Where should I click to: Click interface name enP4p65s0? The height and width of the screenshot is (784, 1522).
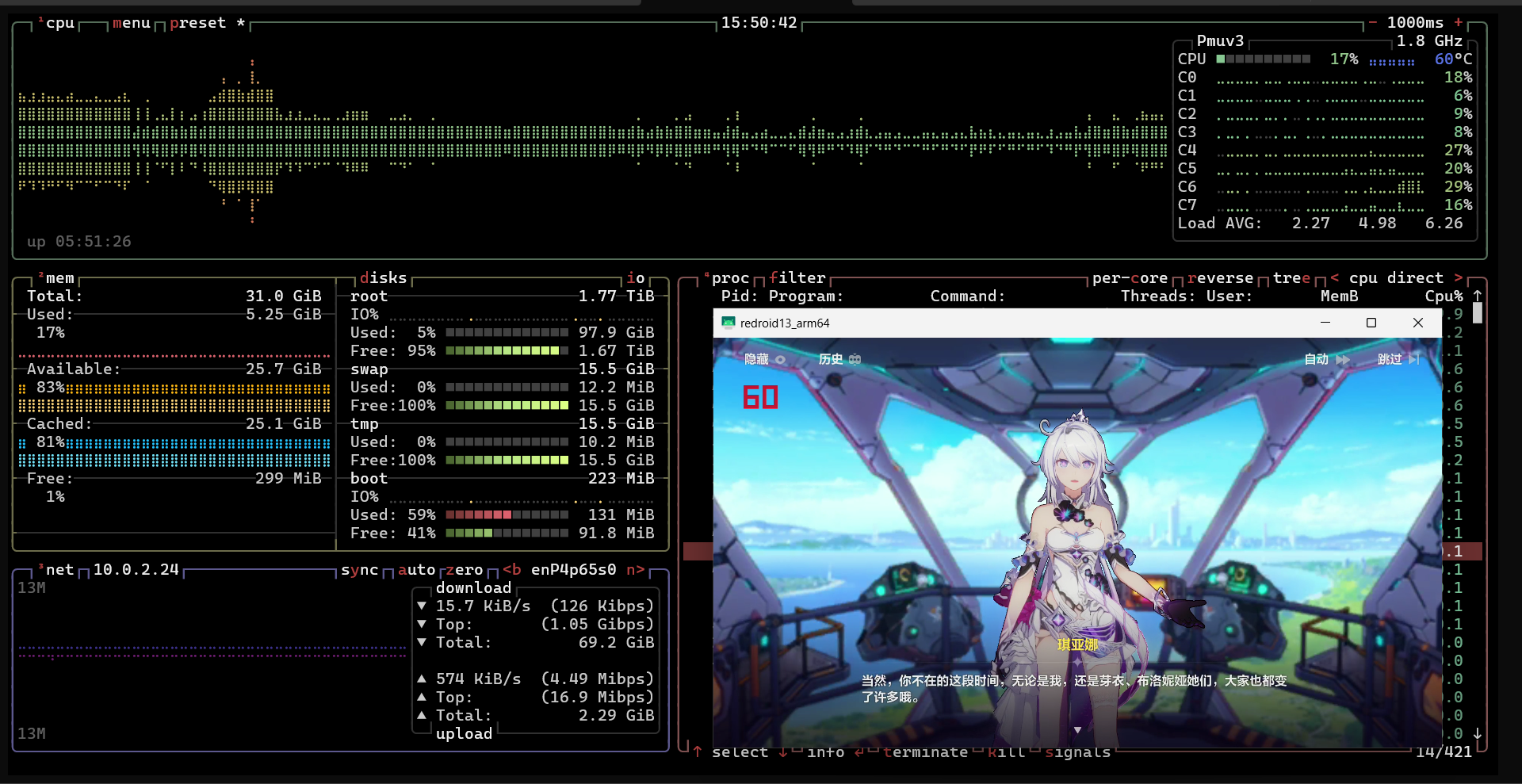click(x=574, y=569)
